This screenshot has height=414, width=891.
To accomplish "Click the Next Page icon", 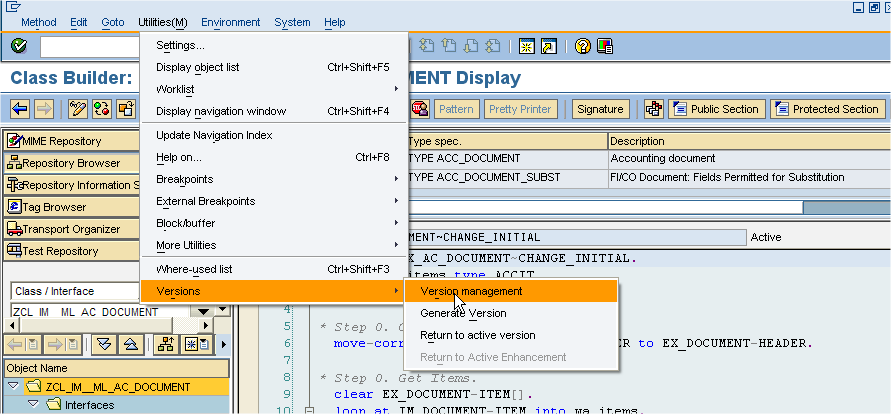I will 471,46.
